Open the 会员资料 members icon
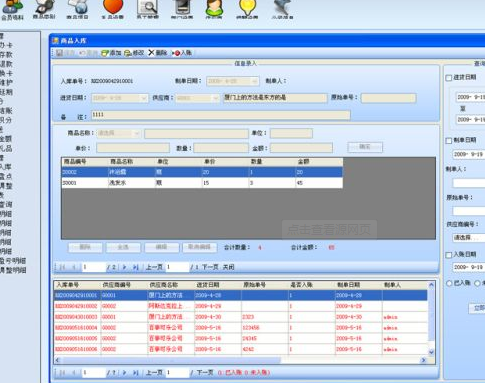Viewport: 485px width, 383px height. pyautogui.click(x=12, y=7)
